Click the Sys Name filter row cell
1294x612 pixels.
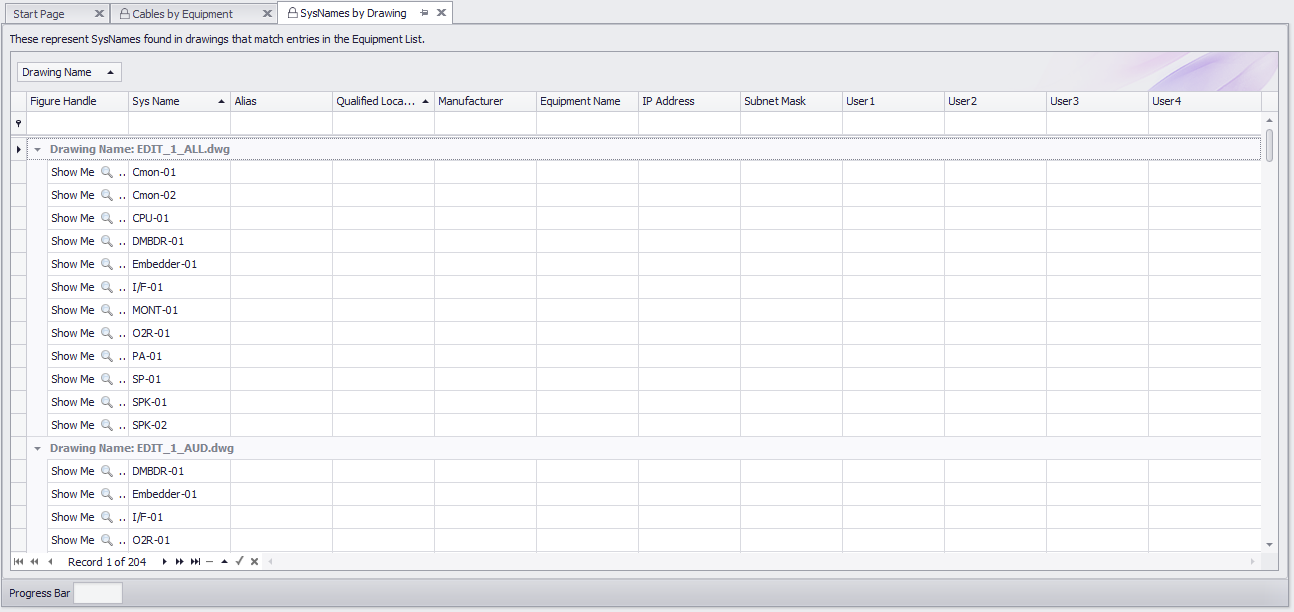(x=179, y=123)
